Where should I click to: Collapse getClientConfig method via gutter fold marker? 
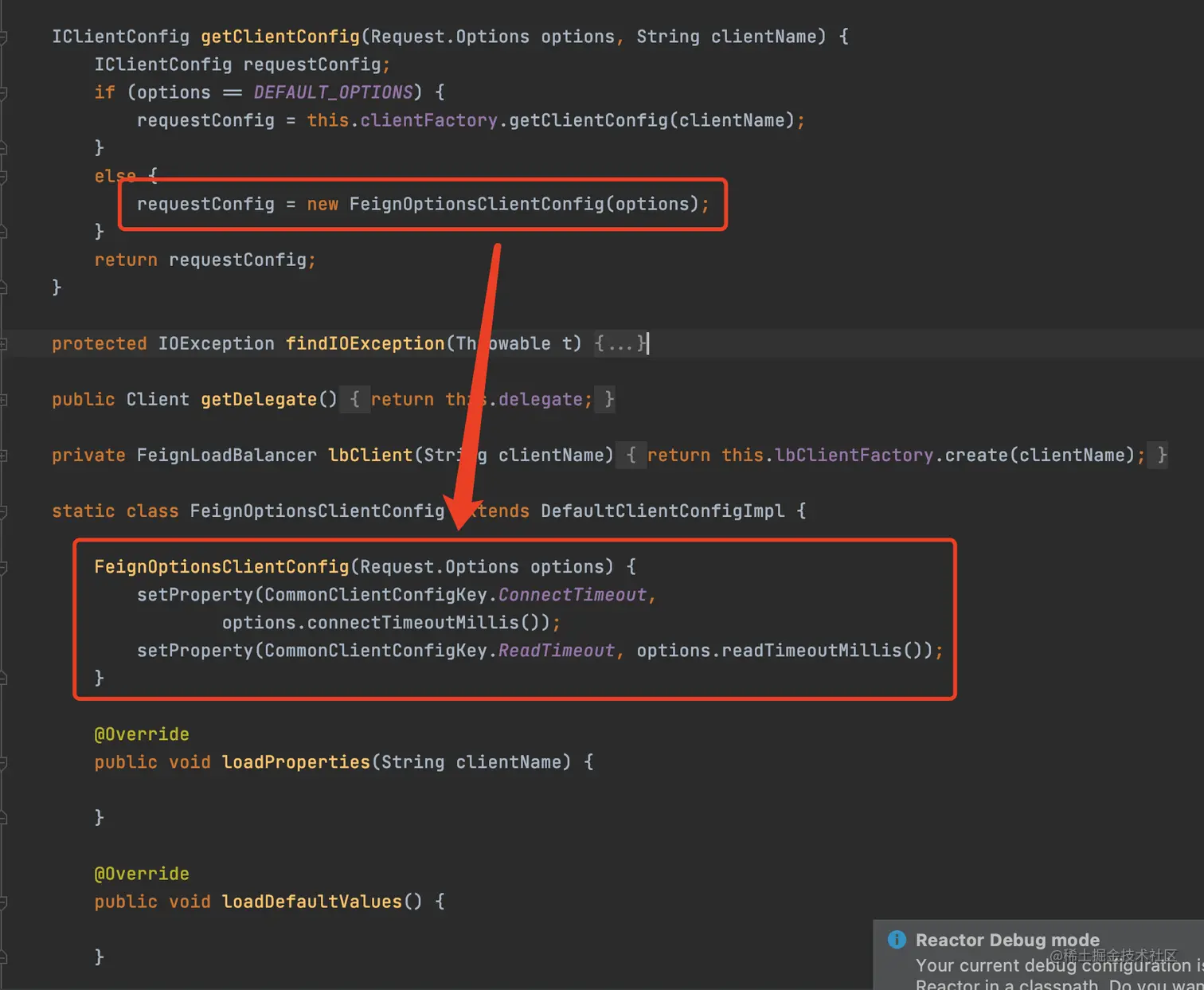tap(3, 37)
